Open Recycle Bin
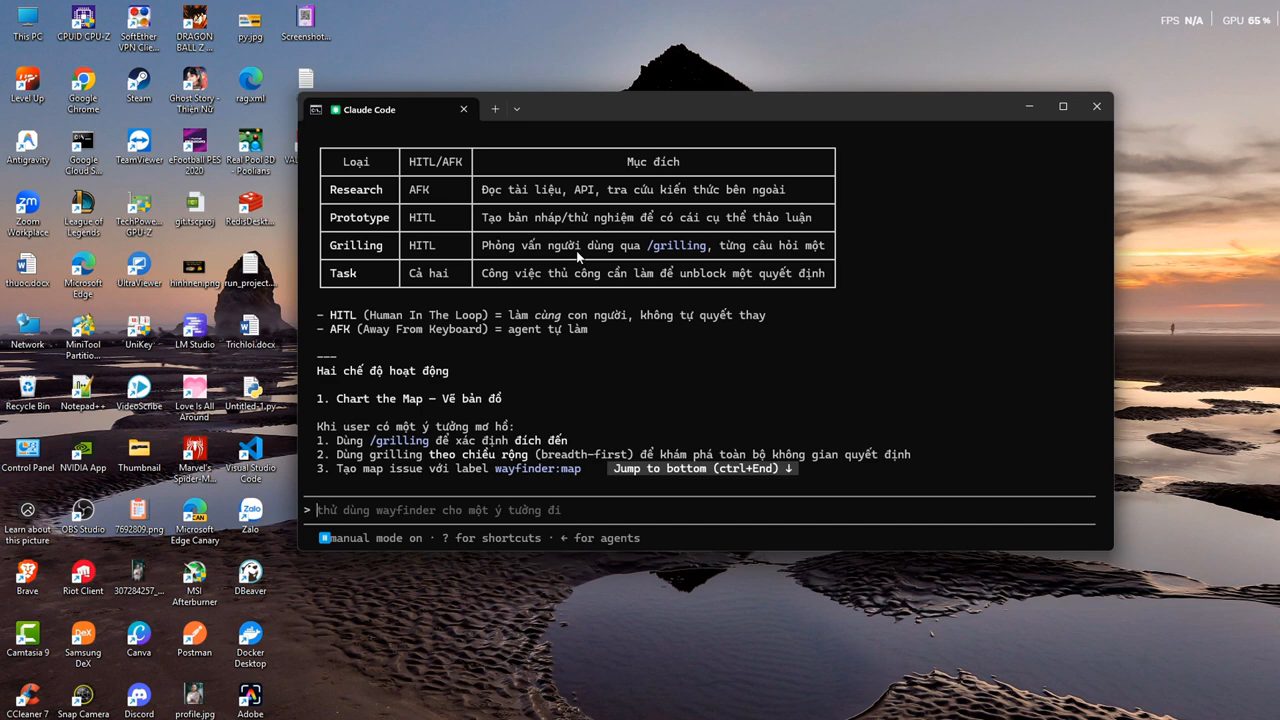The height and width of the screenshot is (720, 1280). (27, 394)
